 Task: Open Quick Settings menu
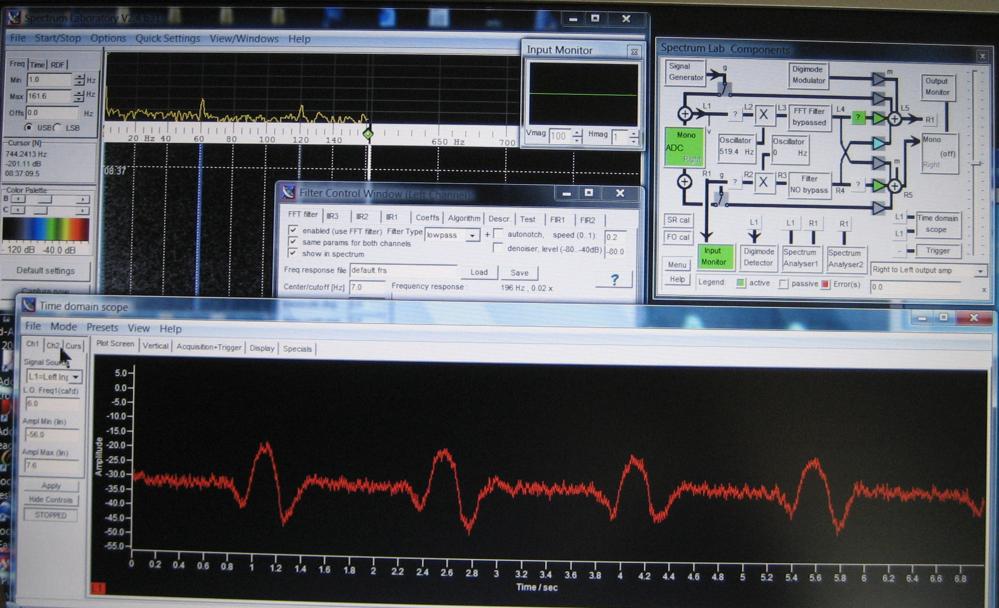click(168, 38)
